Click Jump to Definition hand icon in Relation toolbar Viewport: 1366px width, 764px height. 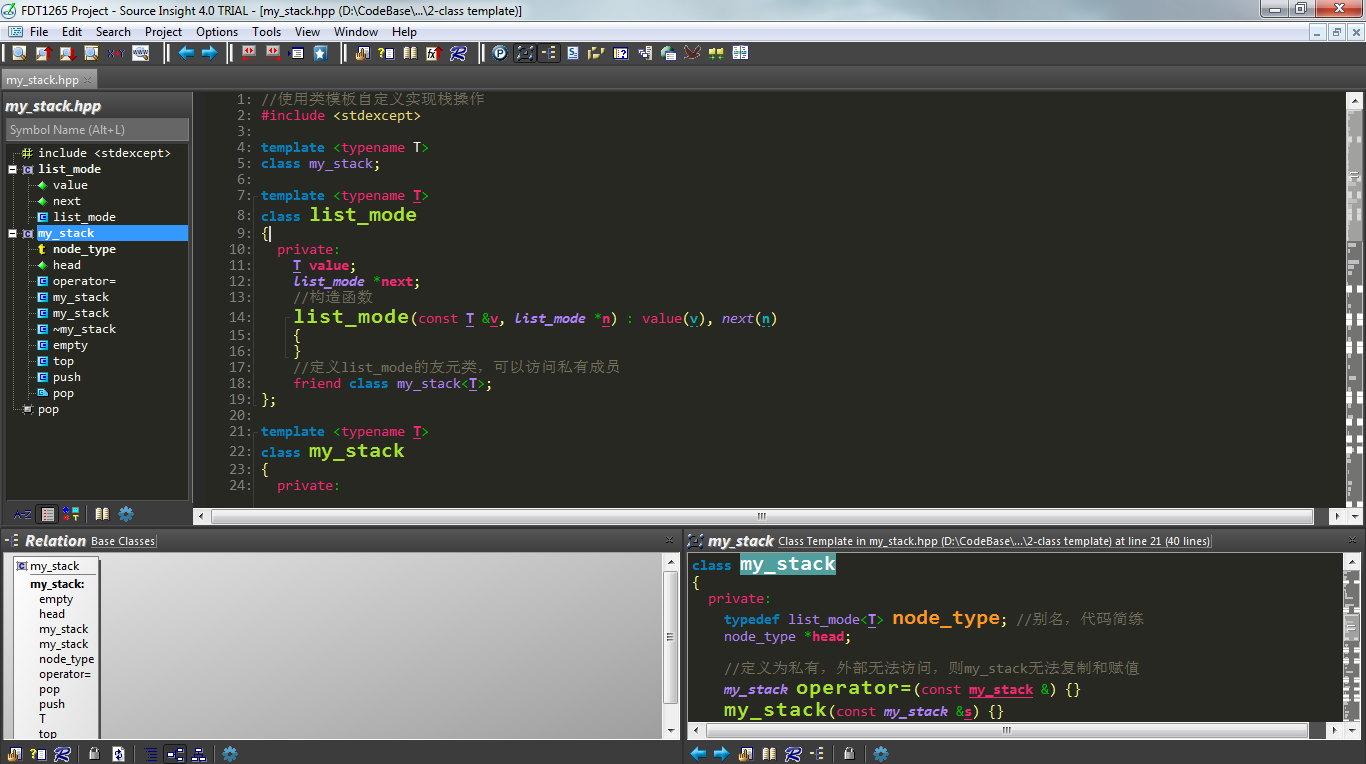point(14,754)
